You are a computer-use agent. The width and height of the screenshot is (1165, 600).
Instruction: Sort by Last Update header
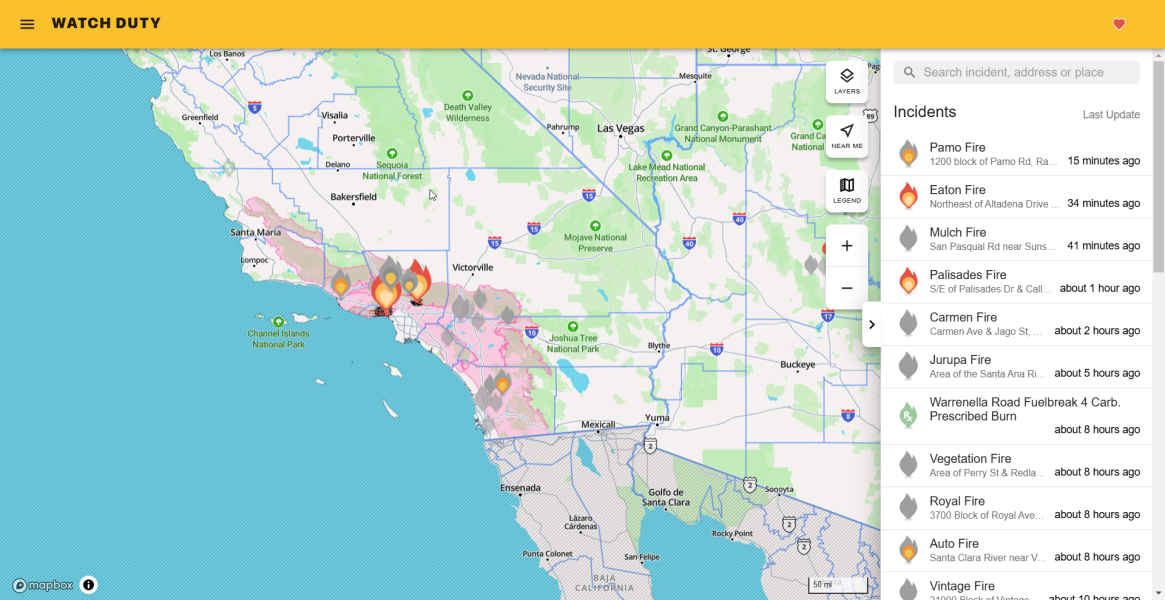point(1110,115)
